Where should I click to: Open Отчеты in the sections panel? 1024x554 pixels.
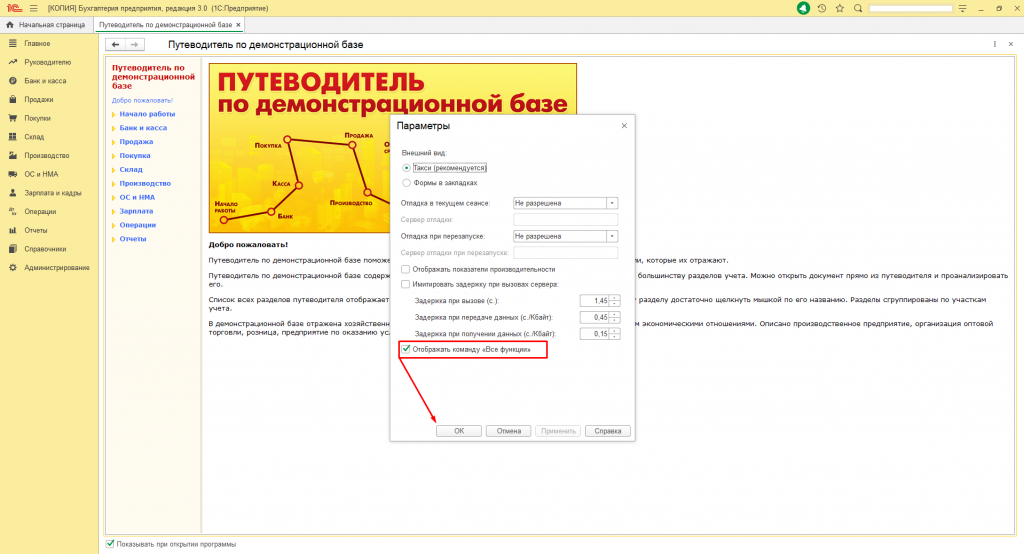36,230
